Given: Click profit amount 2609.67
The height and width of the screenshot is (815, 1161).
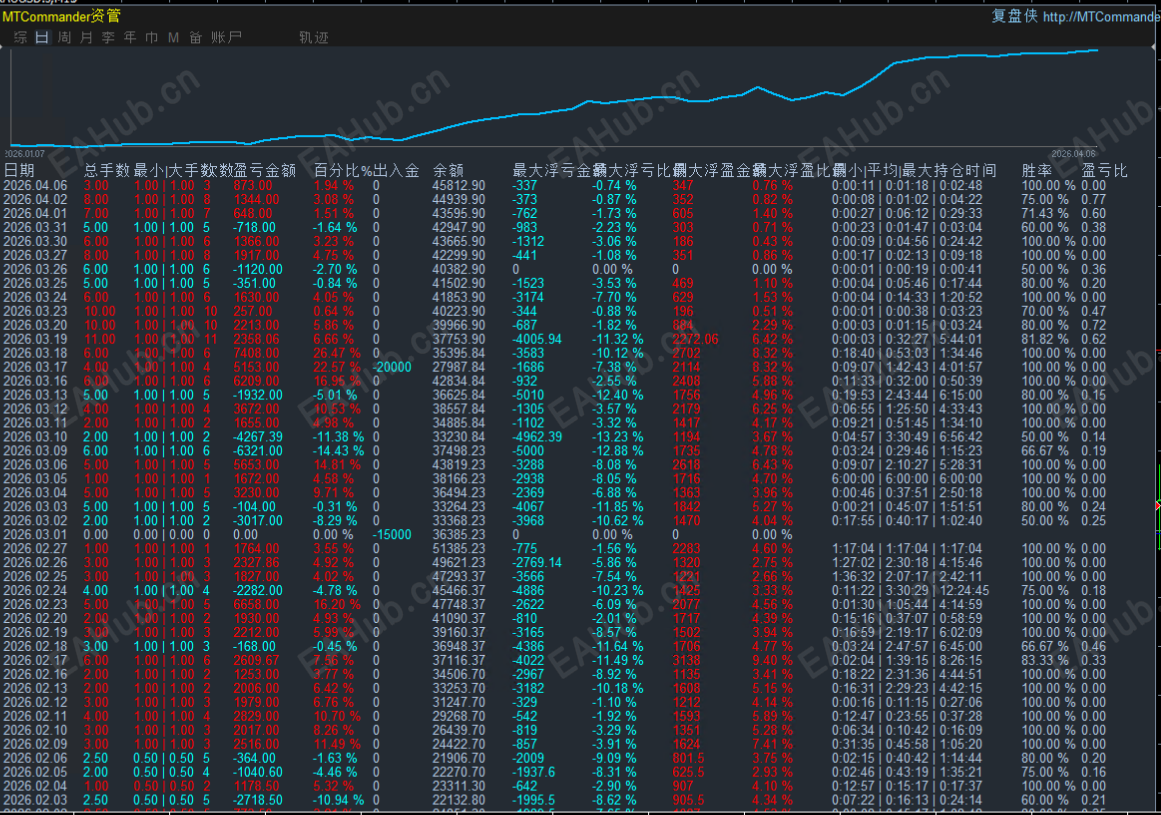Looking at the screenshot, I should click(x=256, y=660).
